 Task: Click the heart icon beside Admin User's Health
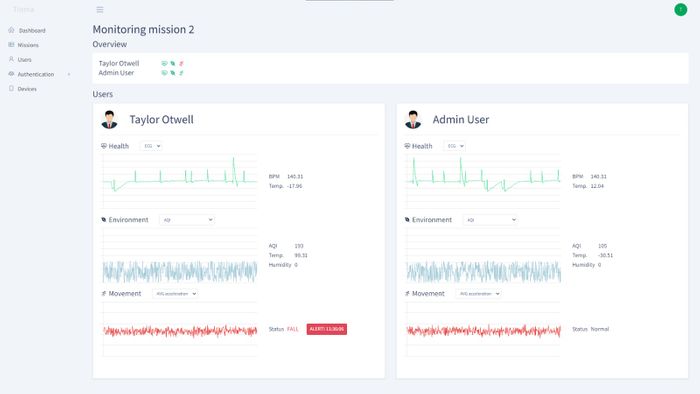coord(407,146)
